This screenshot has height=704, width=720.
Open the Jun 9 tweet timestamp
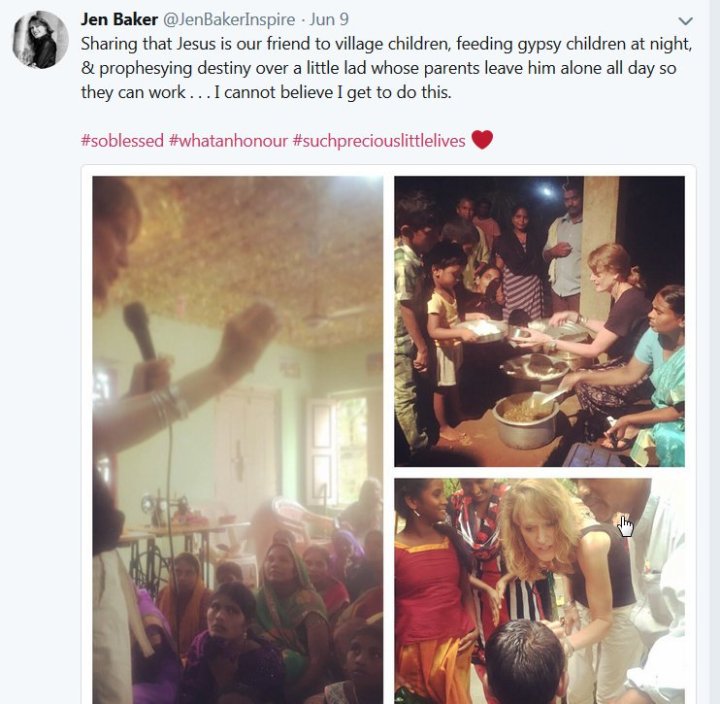(329, 20)
